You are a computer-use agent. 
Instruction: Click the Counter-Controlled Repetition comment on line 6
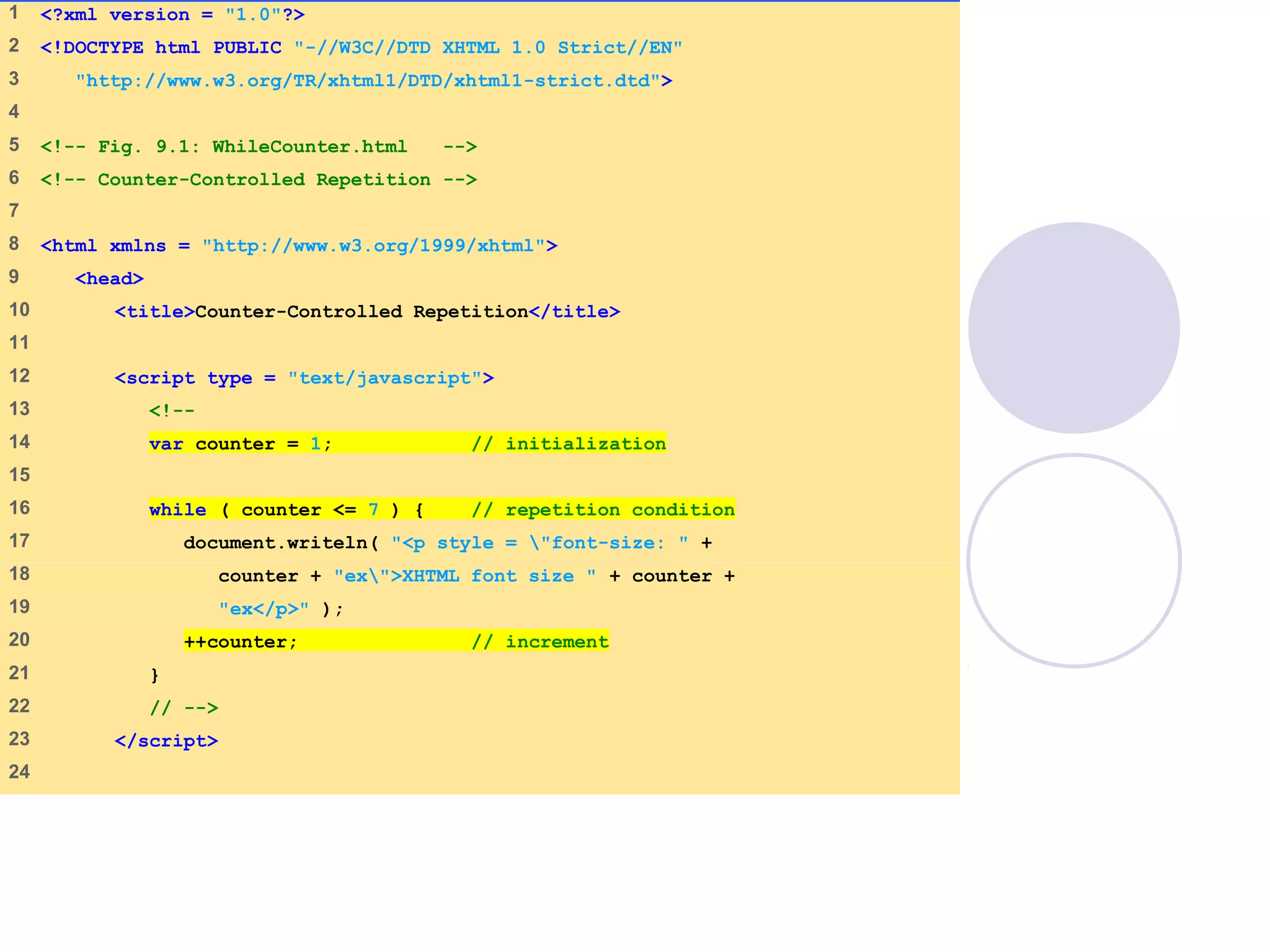click(x=259, y=180)
